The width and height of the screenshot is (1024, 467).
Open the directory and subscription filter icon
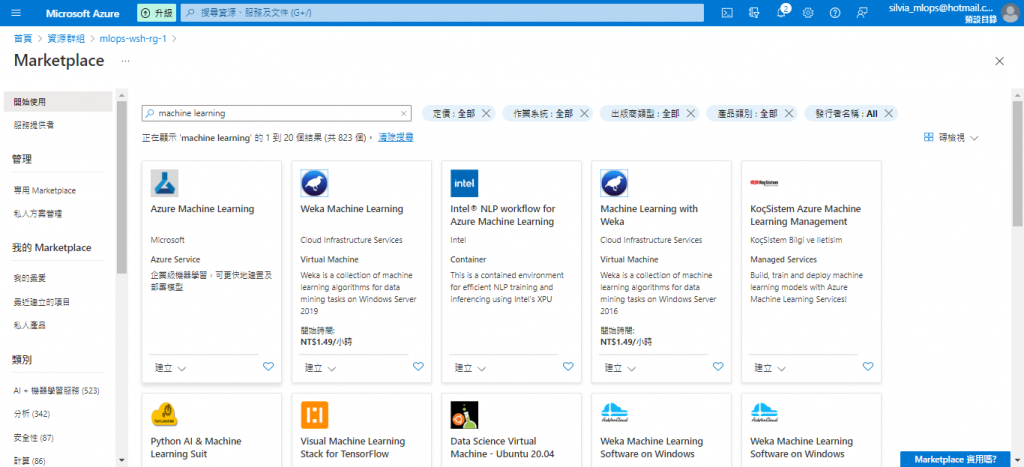pyautogui.click(x=754, y=13)
